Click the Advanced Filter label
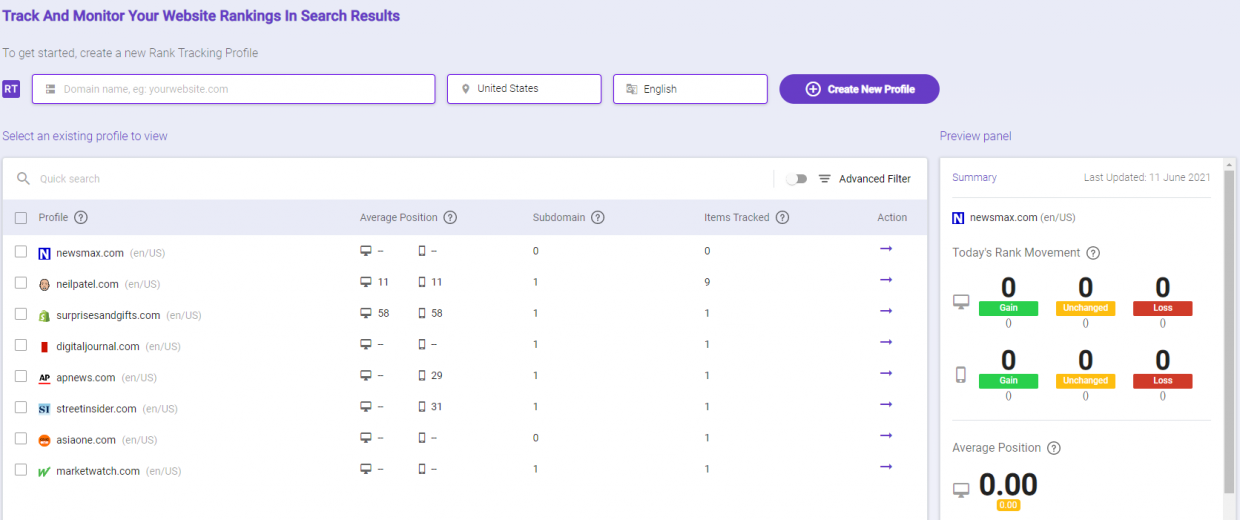This screenshot has height=520, width=1240. 875,179
